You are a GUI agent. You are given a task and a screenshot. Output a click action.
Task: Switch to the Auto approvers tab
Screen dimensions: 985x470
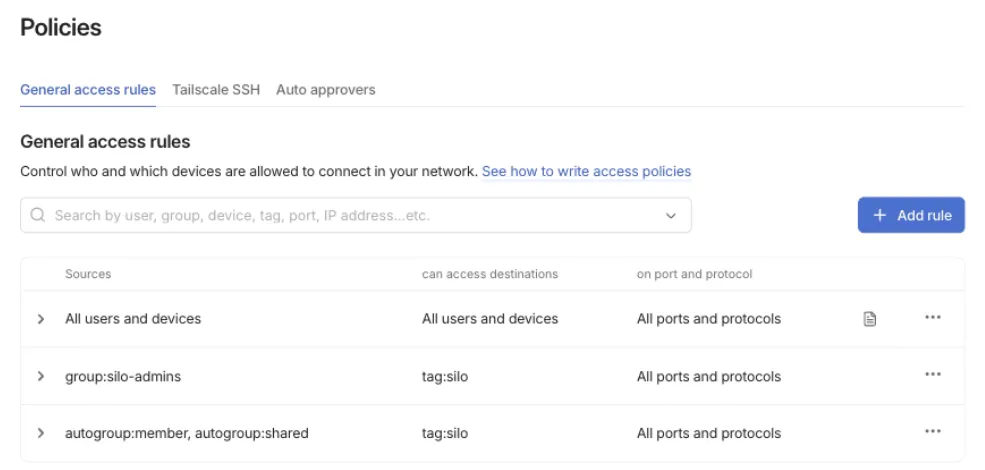[325, 90]
